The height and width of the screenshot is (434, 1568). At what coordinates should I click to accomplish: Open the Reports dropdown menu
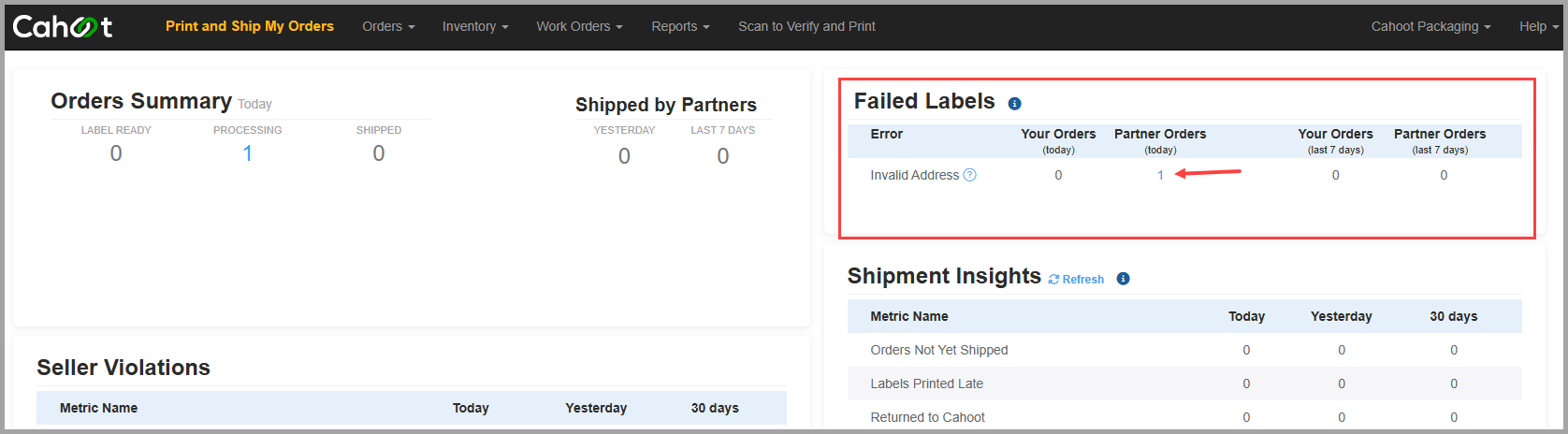point(680,26)
